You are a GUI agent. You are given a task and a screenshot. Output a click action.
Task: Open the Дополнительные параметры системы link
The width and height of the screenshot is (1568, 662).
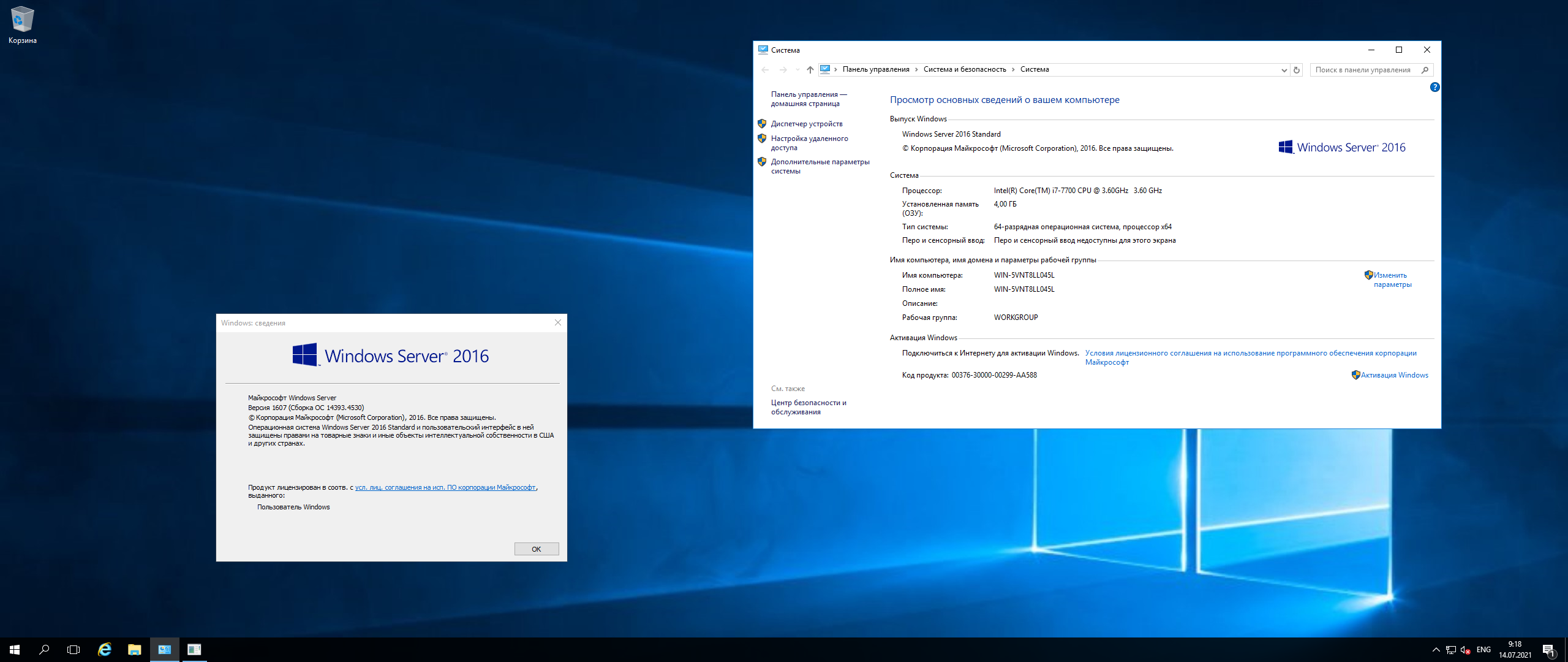[820, 166]
